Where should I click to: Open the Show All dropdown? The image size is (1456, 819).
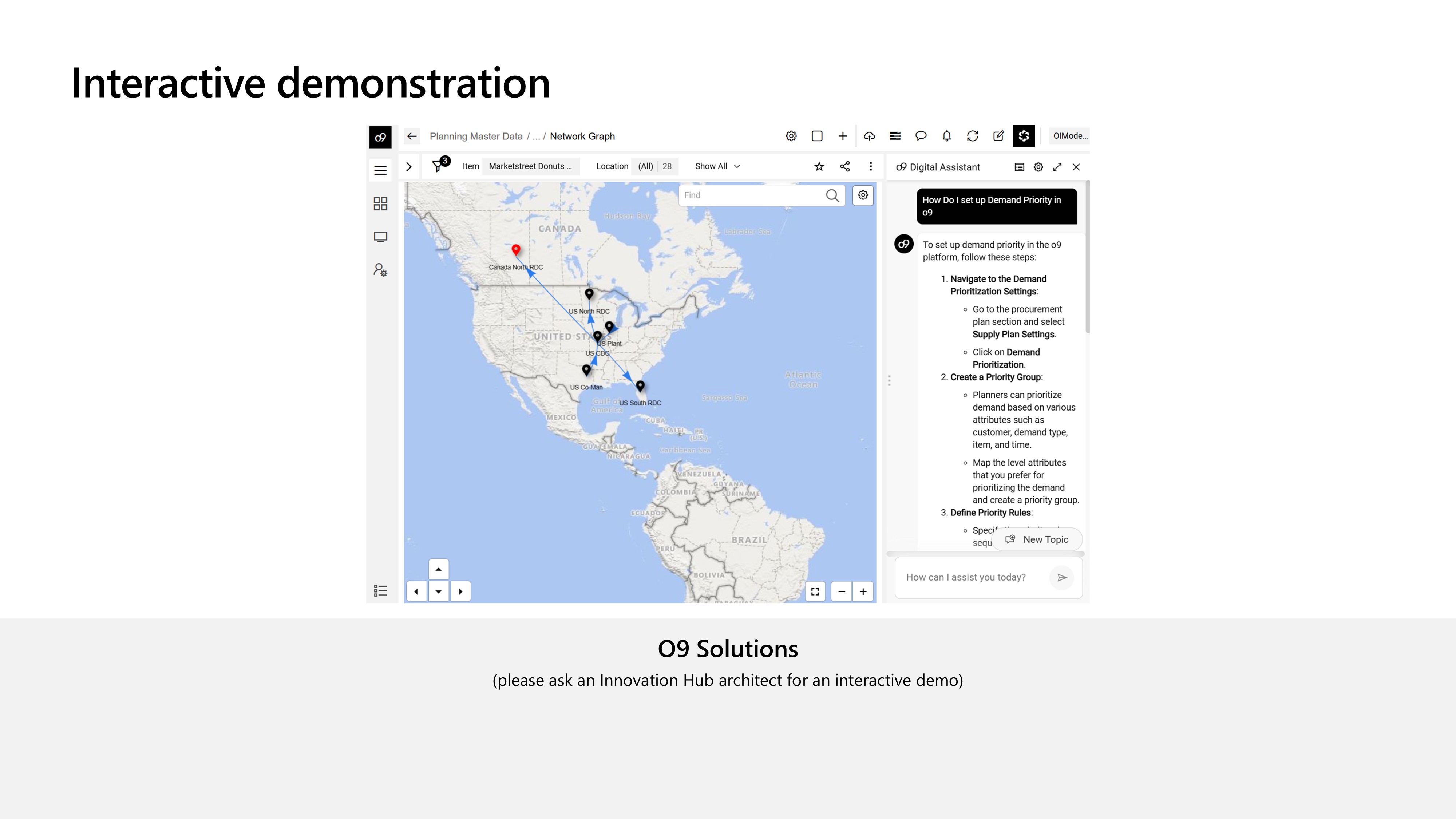pyautogui.click(x=717, y=166)
